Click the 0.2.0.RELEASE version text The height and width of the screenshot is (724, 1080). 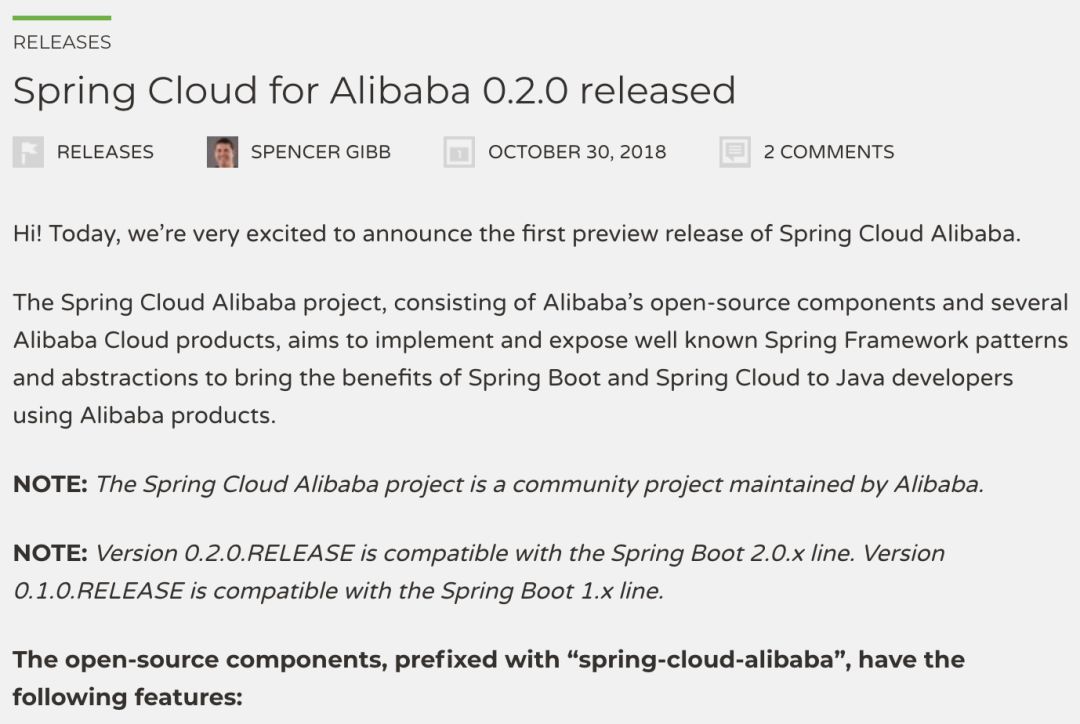click(x=268, y=553)
